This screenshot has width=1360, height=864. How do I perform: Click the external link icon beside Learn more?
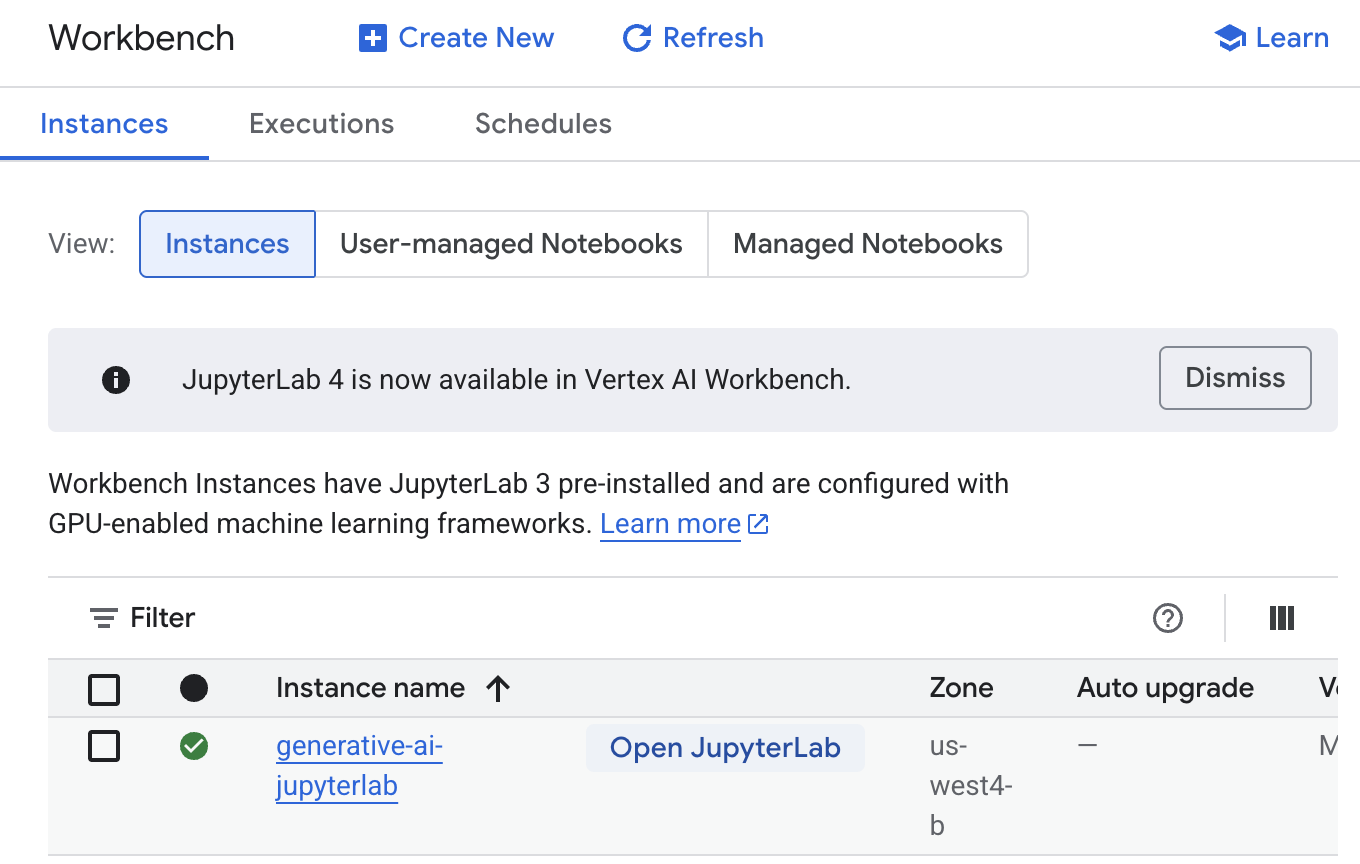[x=759, y=524]
